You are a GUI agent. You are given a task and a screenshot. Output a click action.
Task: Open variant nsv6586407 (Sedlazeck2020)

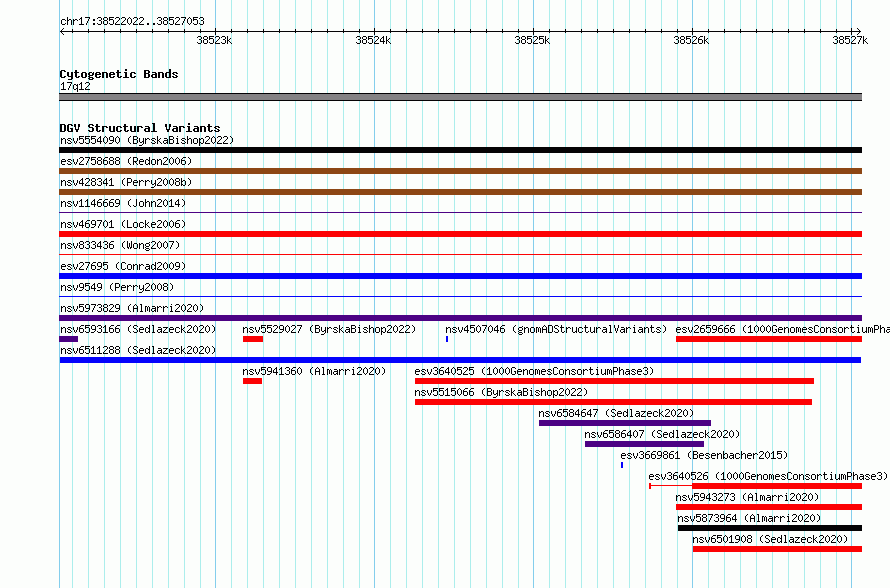point(662,434)
